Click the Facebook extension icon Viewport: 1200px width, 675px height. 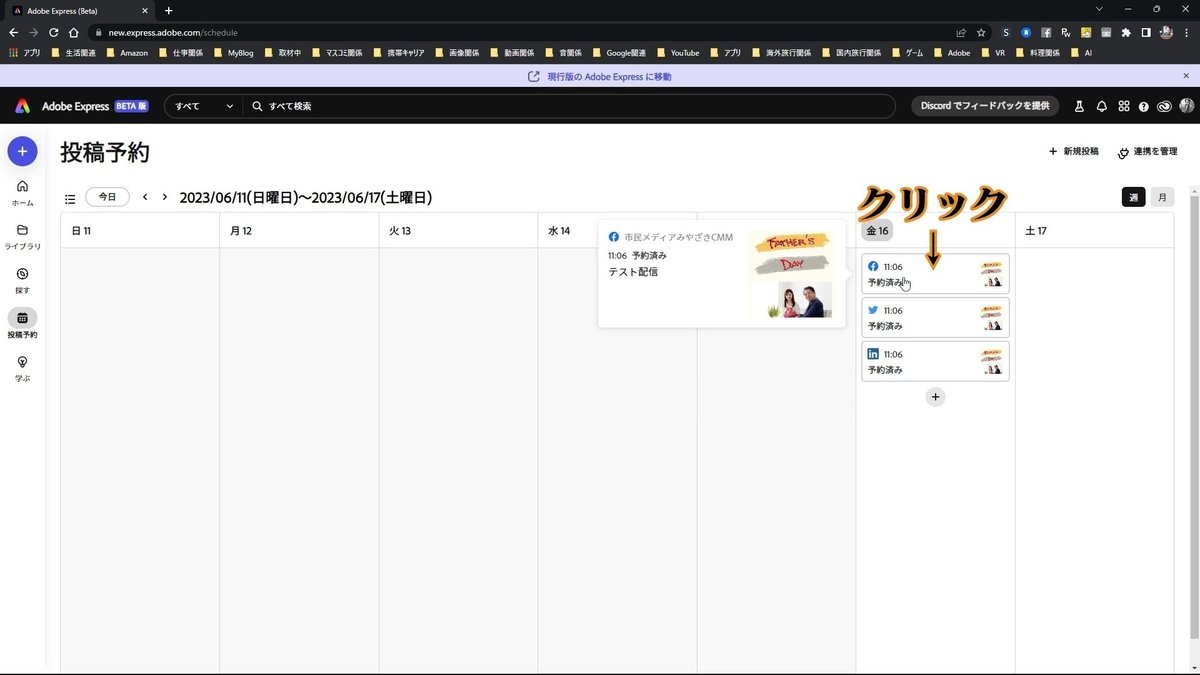(x=1045, y=32)
